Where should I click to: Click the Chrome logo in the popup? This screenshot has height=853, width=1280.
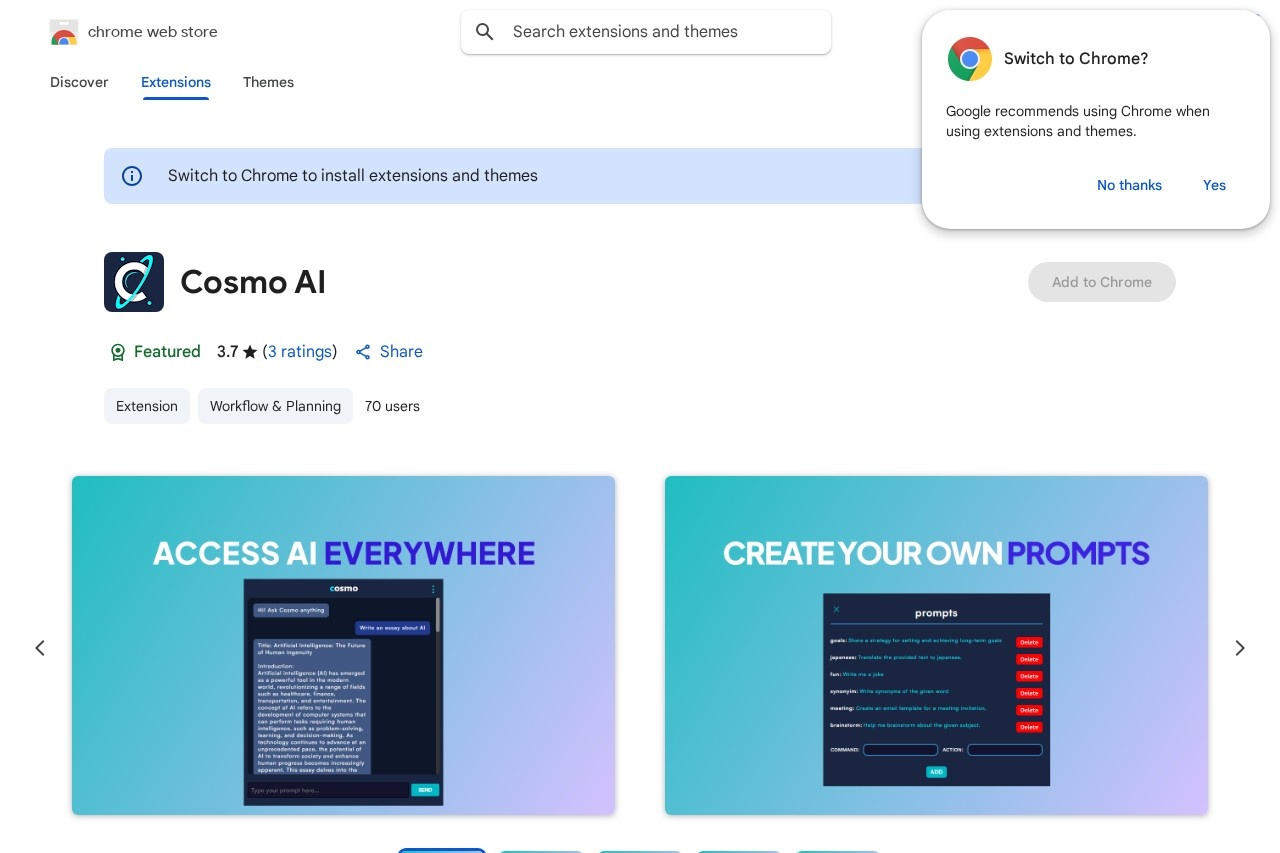pyautogui.click(x=969, y=59)
